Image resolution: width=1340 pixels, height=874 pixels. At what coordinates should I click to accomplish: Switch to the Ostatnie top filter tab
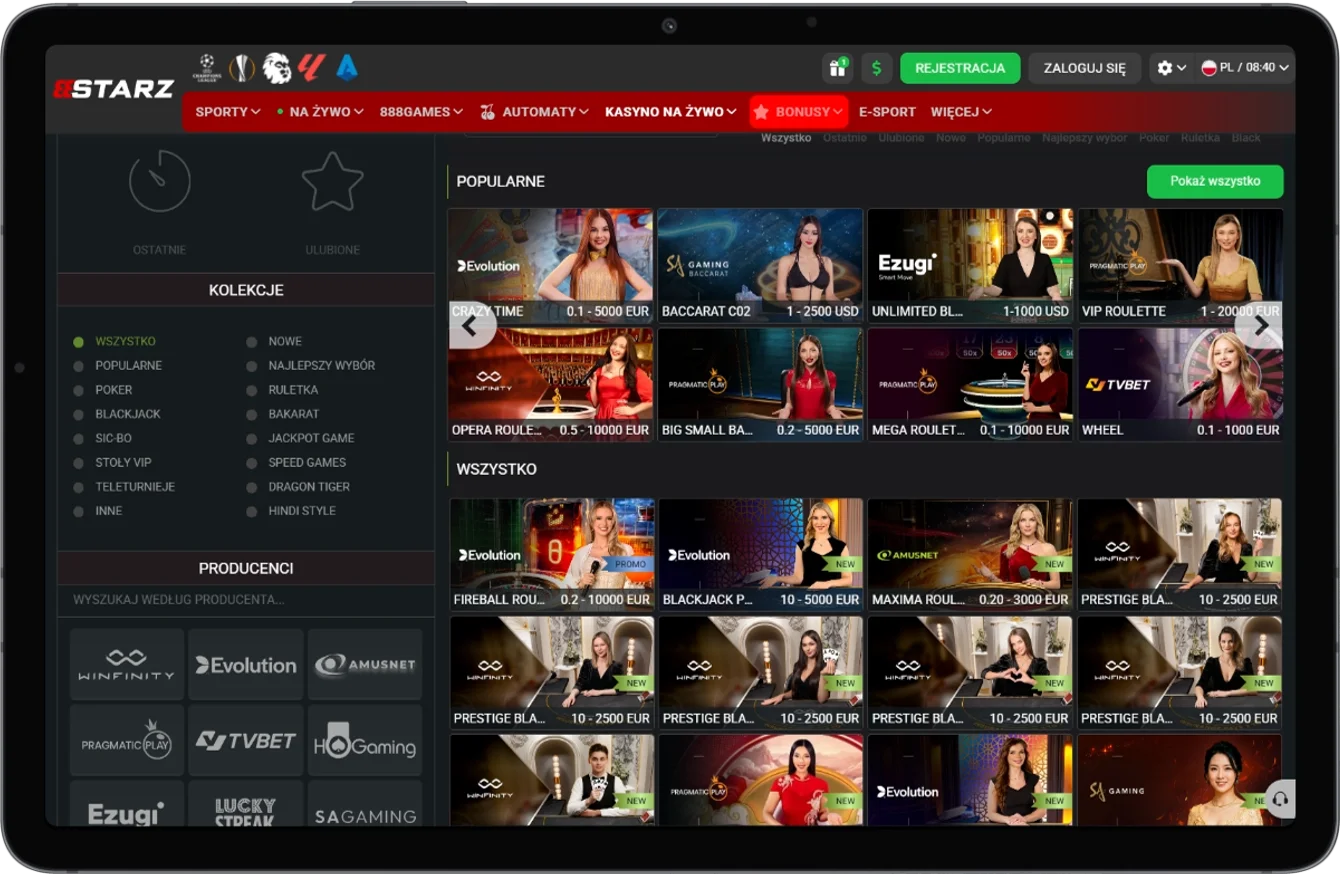(x=845, y=138)
